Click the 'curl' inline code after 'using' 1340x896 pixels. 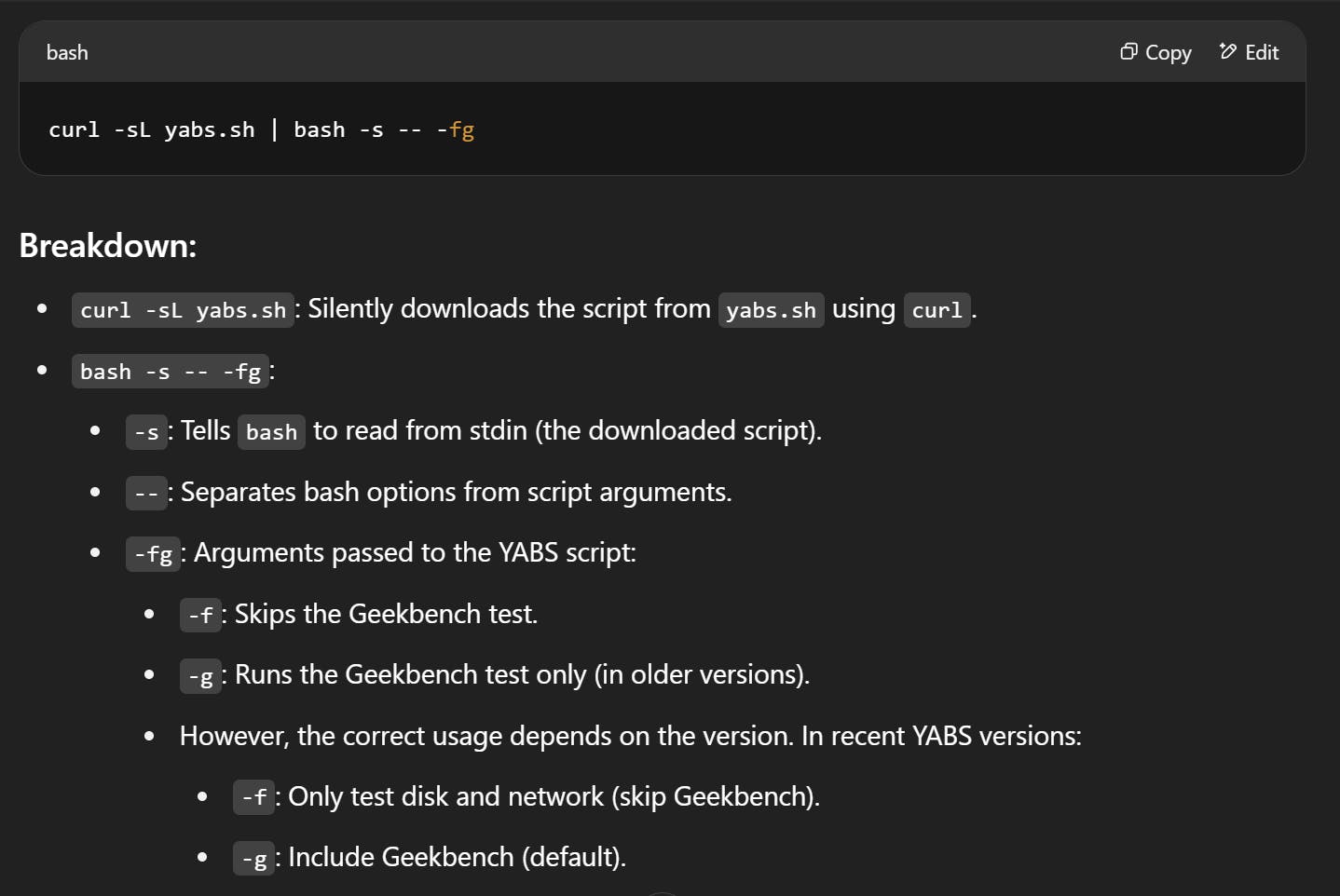coord(937,310)
